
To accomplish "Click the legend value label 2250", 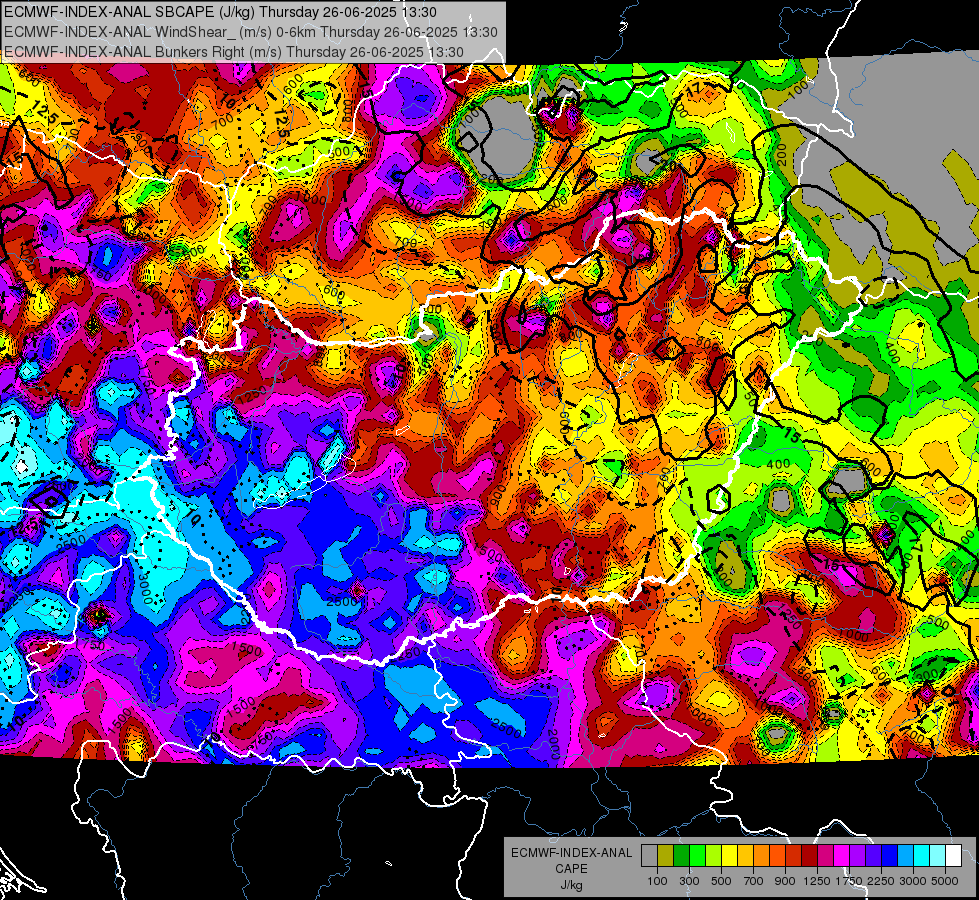I will click(882, 881).
